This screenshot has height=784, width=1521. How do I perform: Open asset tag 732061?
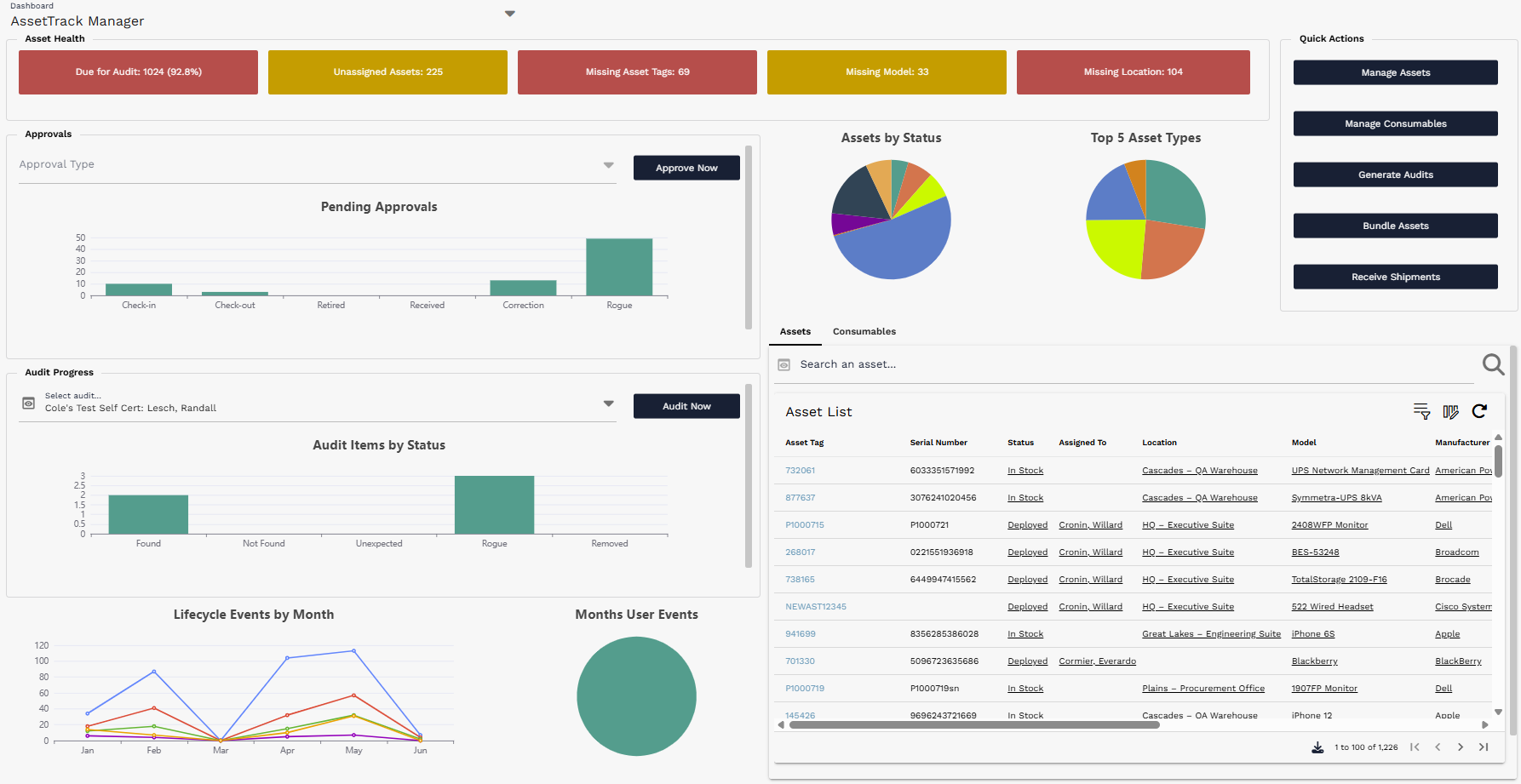pos(800,471)
